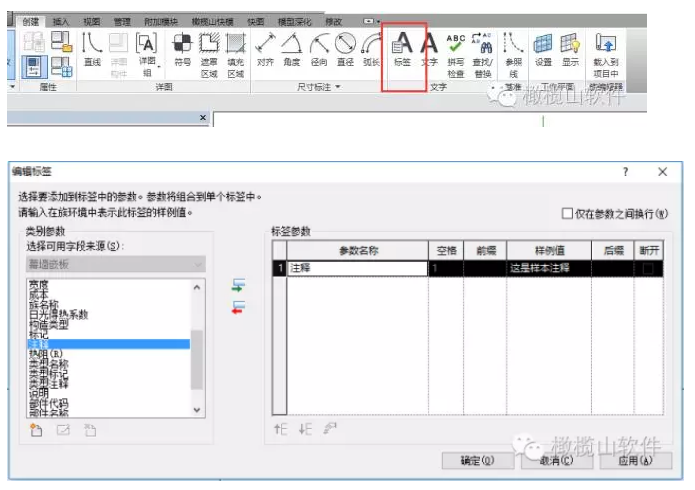Screen dimensions: 695x490
Task: Open the 幕墙嵌板 field source dropdown
Action: click(116, 264)
